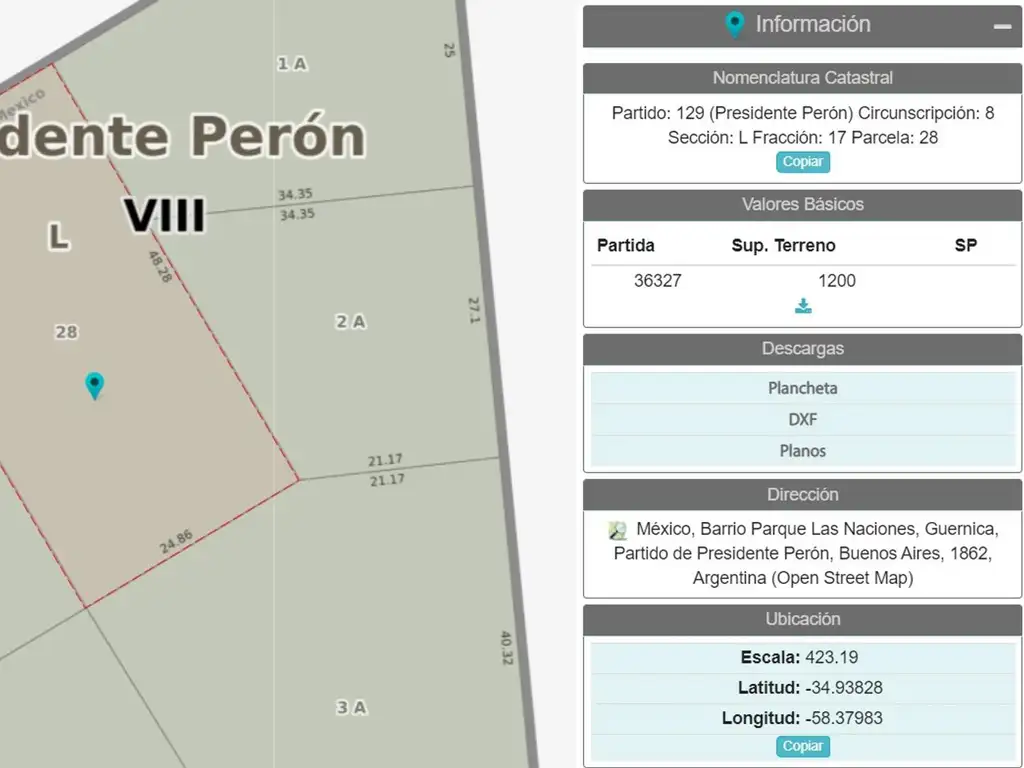The height and width of the screenshot is (768, 1024).
Task: Open the Plancheta download
Action: coord(802,388)
